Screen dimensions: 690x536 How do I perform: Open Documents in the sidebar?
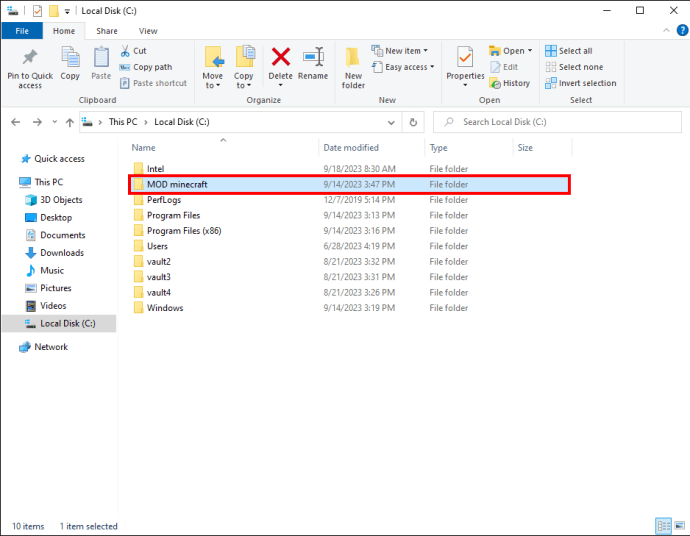point(55,235)
